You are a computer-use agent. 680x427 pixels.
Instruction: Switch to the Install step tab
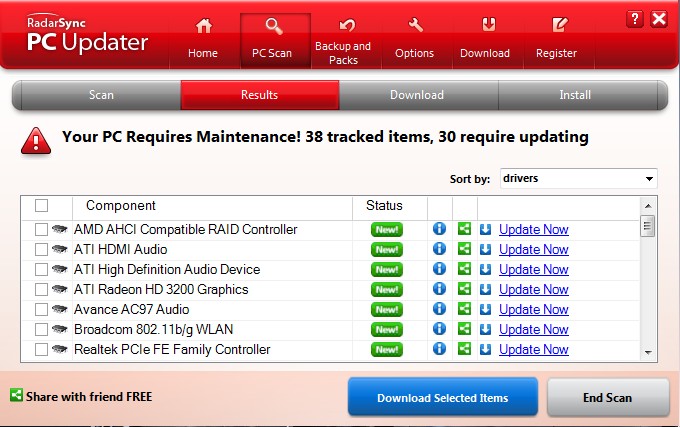pyautogui.click(x=577, y=95)
